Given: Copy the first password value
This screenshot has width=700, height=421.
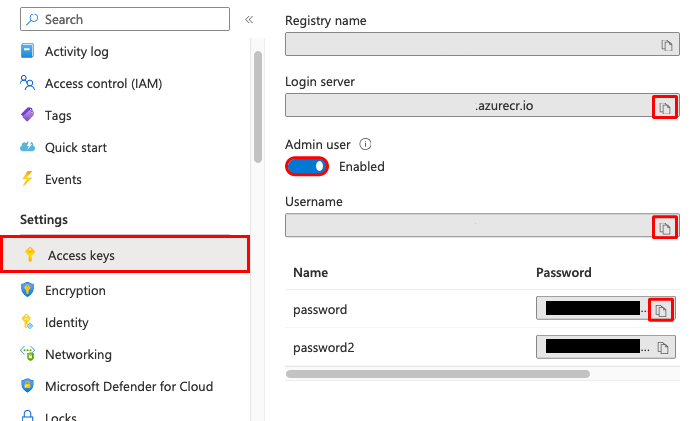Looking at the screenshot, I should tap(661, 310).
